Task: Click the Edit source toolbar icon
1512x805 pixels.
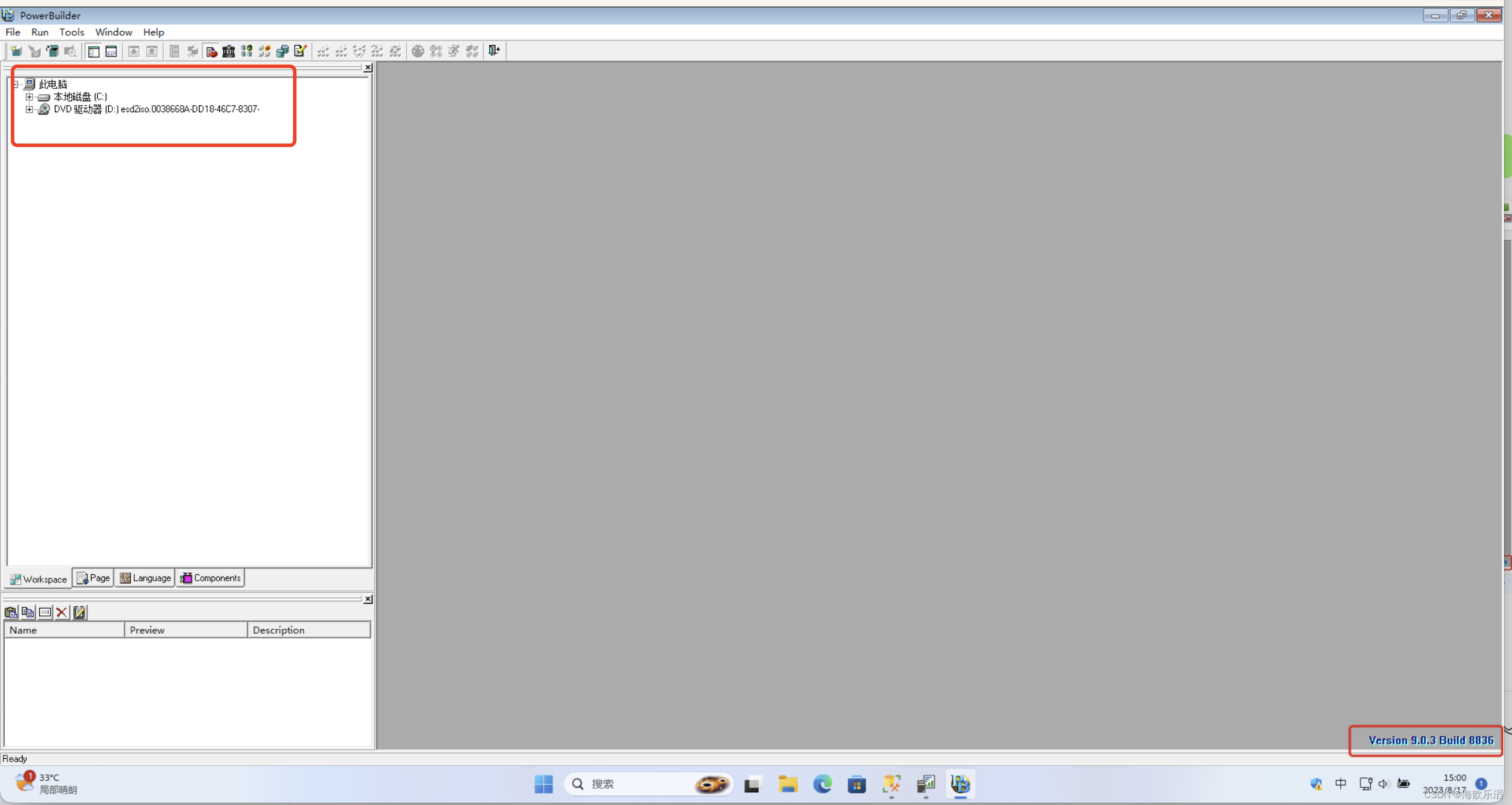Action: click(x=300, y=51)
